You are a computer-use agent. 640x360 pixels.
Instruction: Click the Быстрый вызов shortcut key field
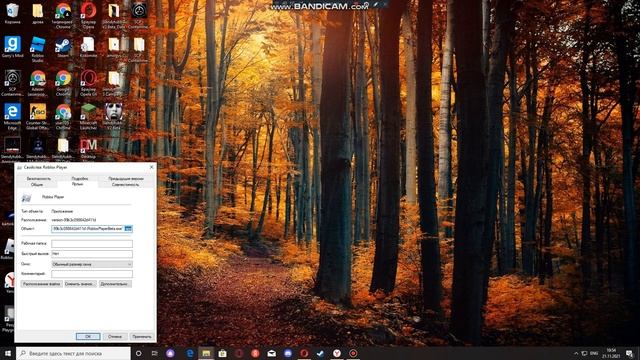coord(92,254)
